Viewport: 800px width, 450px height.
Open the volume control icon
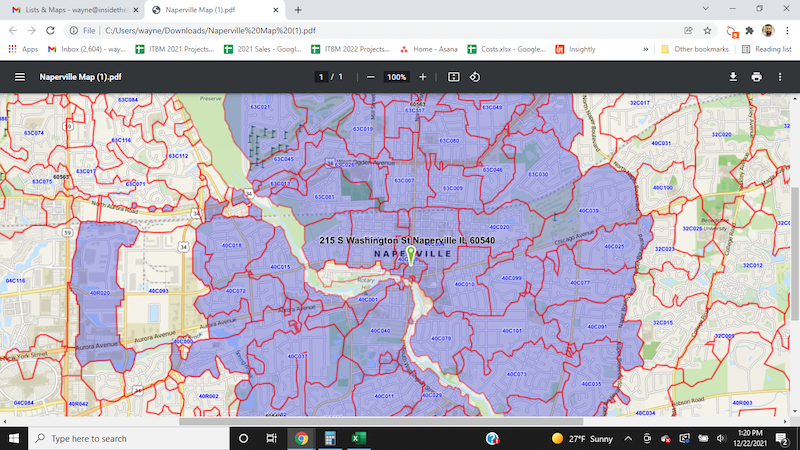tap(720, 438)
